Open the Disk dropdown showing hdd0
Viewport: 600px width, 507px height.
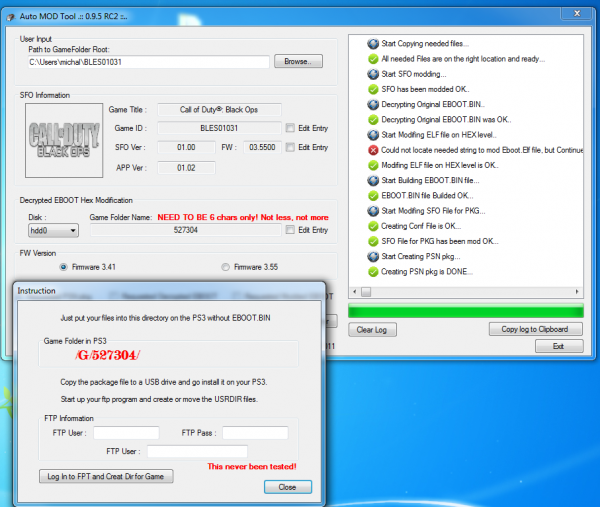pos(53,230)
